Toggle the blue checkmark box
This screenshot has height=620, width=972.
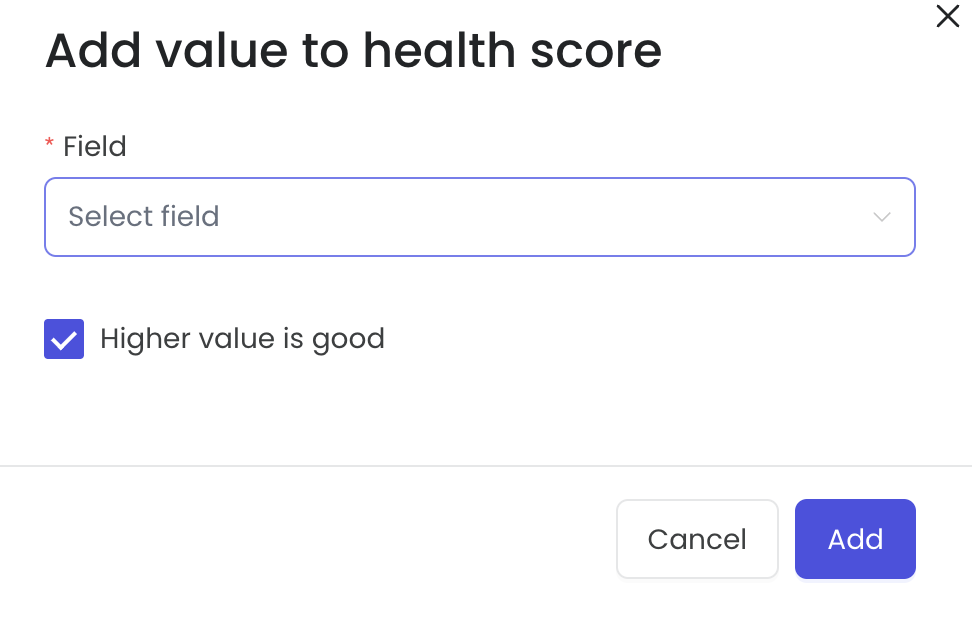click(x=64, y=339)
